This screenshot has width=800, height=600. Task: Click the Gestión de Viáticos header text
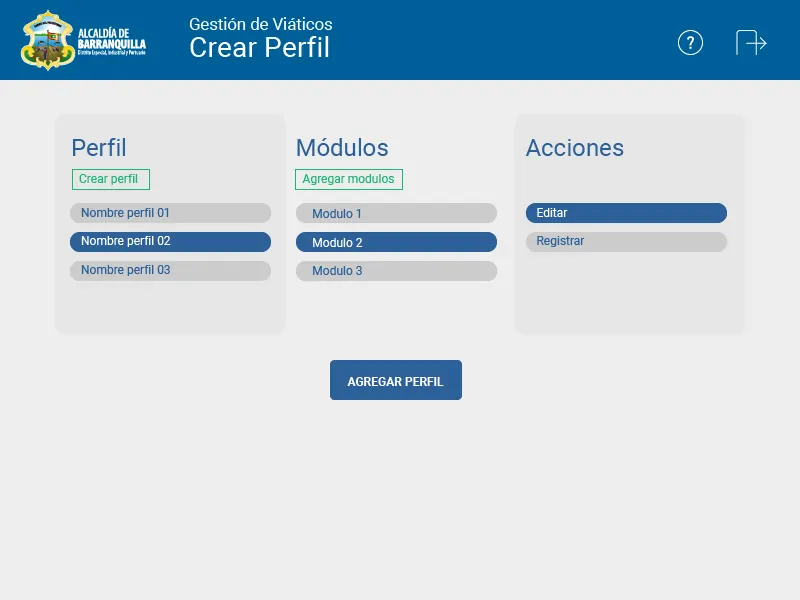[x=261, y=24]
